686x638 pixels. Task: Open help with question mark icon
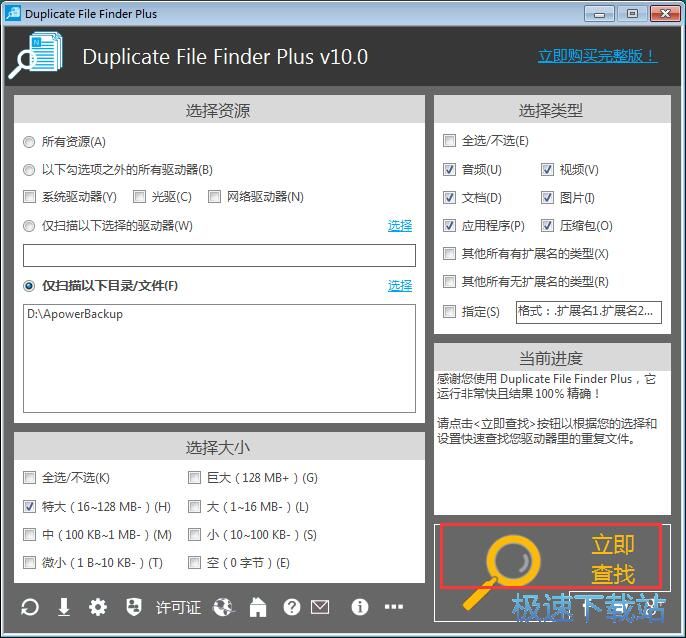coord(292,607)
